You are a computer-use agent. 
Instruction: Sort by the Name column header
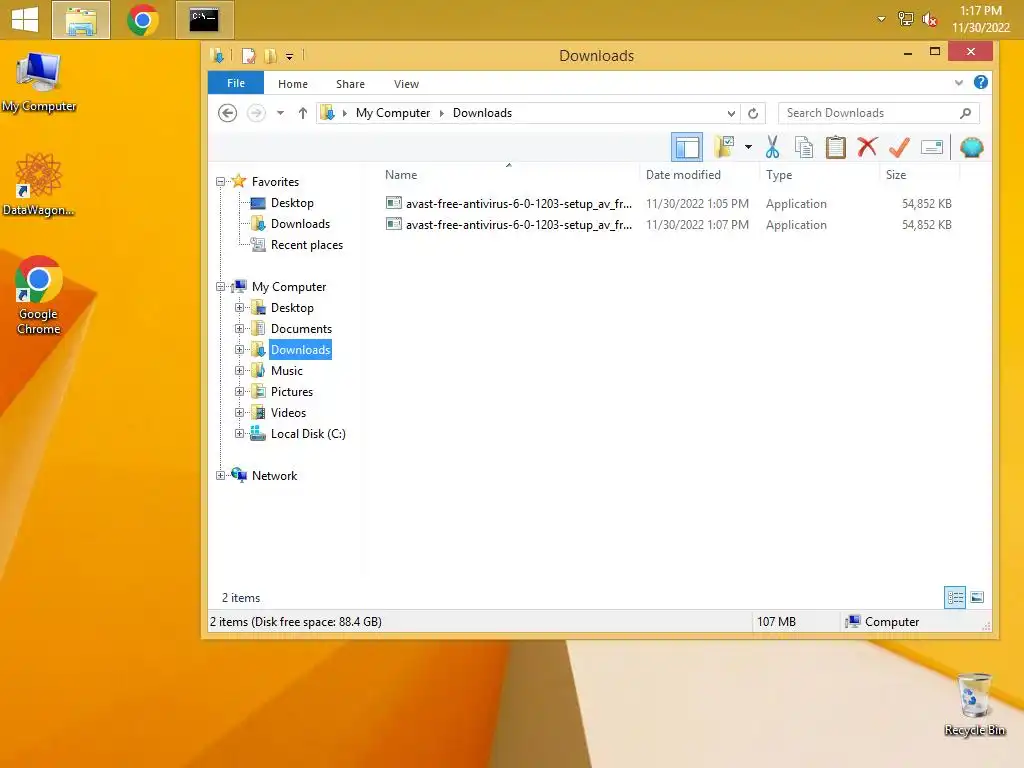401,174
